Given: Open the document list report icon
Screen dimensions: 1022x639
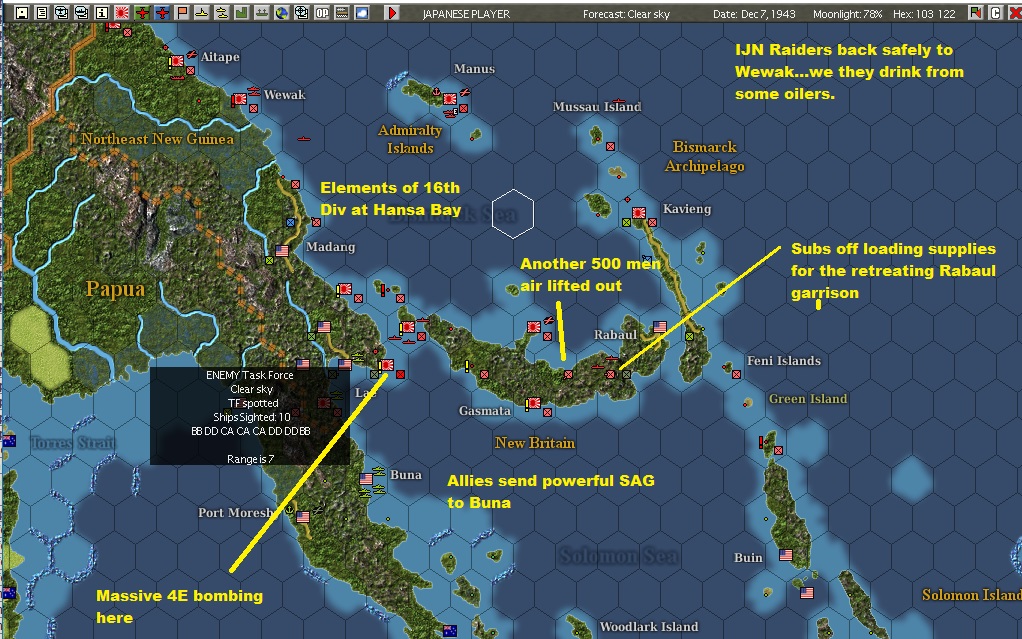Looking at the screenshot, I should point(42,12).
